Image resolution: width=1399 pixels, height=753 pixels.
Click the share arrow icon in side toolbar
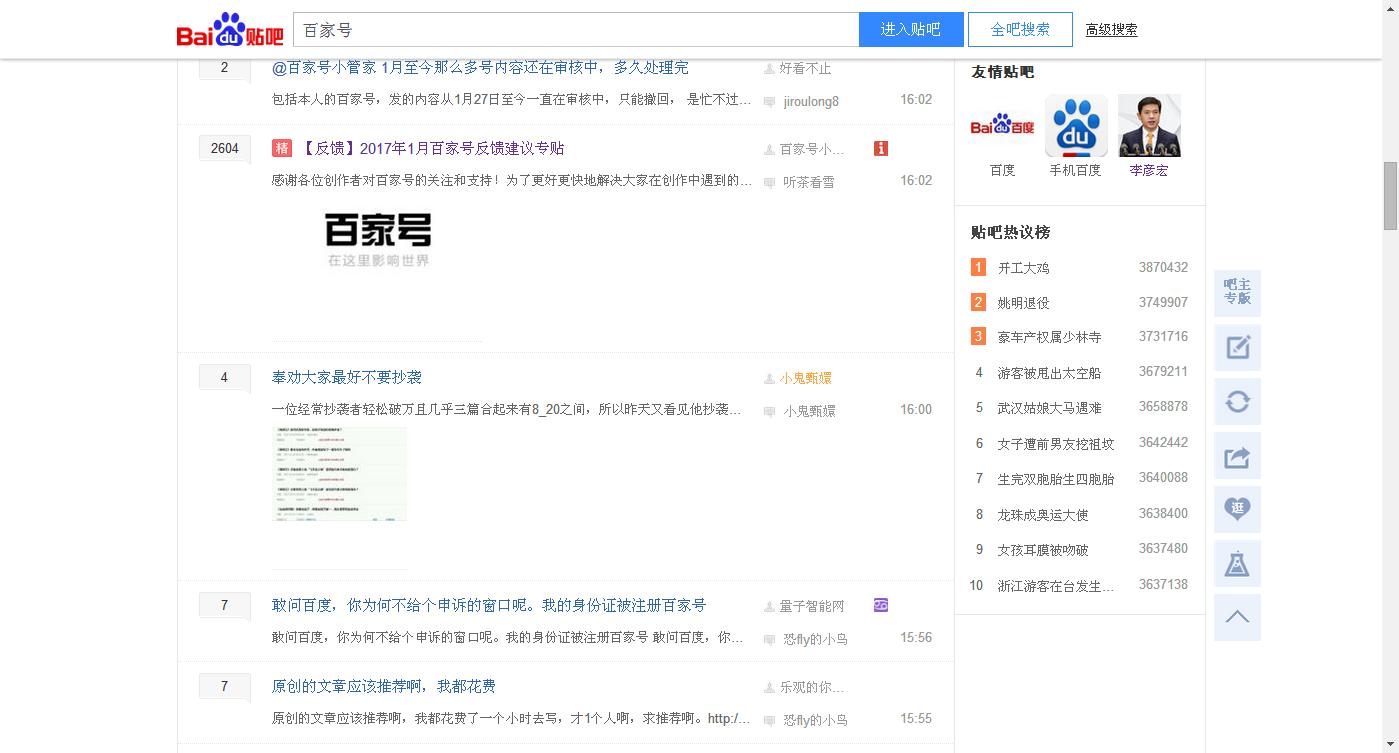tap(1237, 456)
